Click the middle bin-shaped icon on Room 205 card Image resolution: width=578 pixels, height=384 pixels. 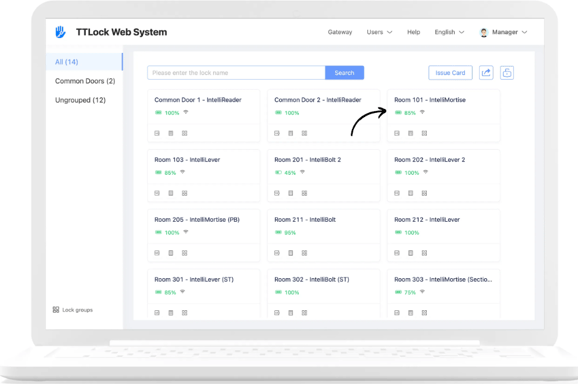tap(171, 253)
